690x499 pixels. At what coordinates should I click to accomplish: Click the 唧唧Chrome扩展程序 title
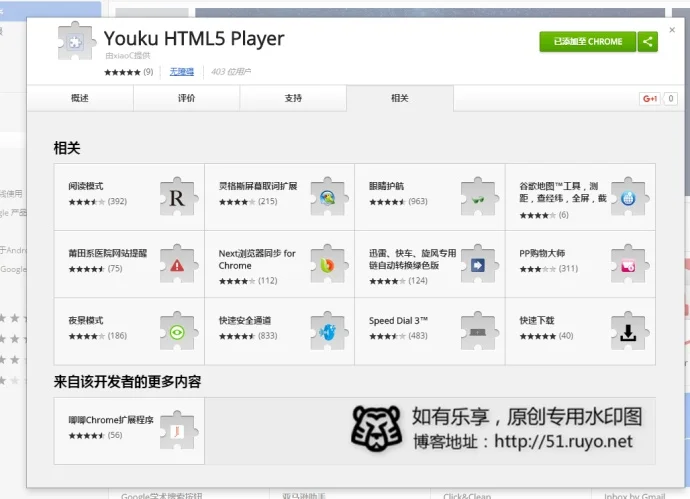coord(111,420)
